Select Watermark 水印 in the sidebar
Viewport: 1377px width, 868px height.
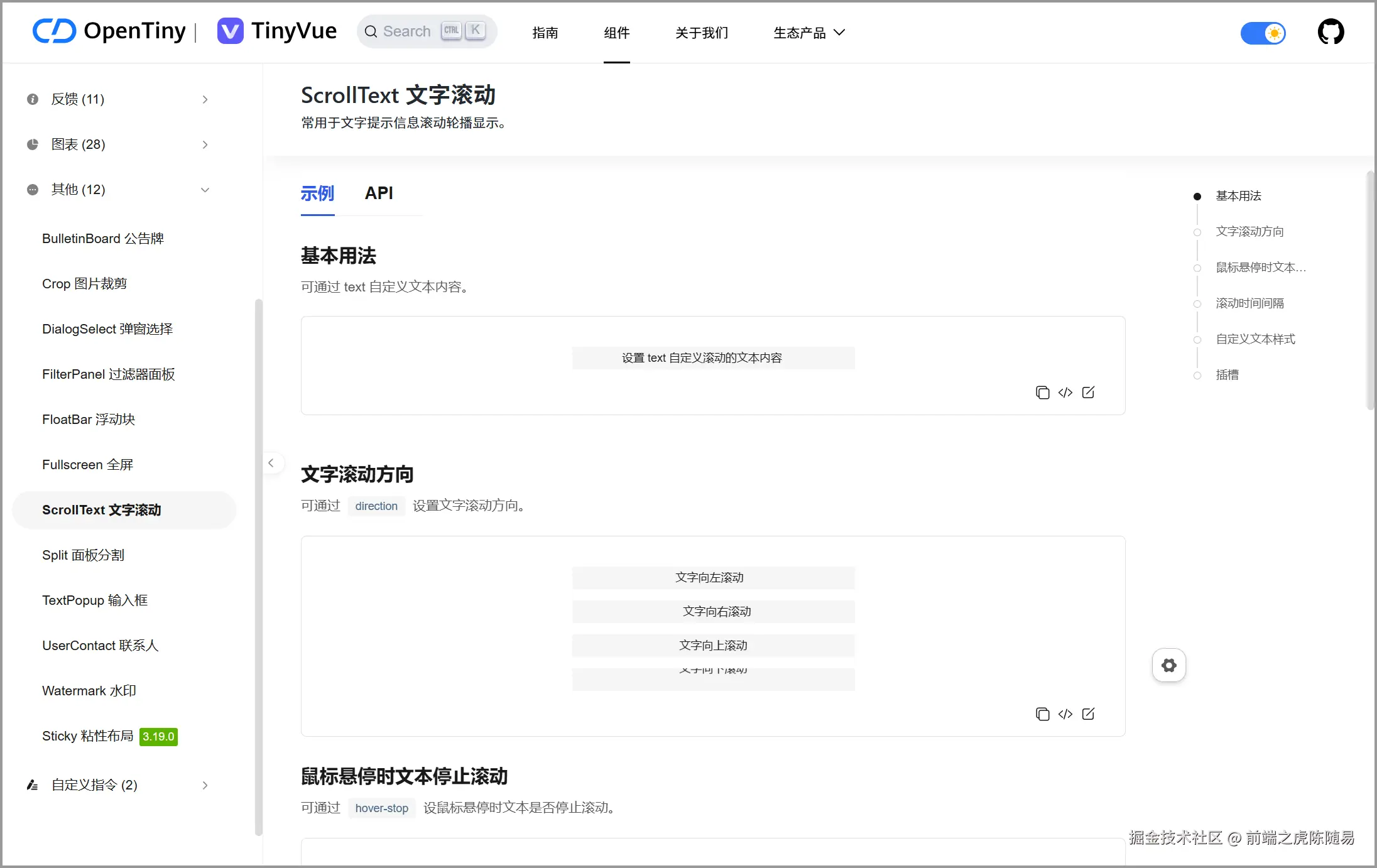click(x=89, y=690)
